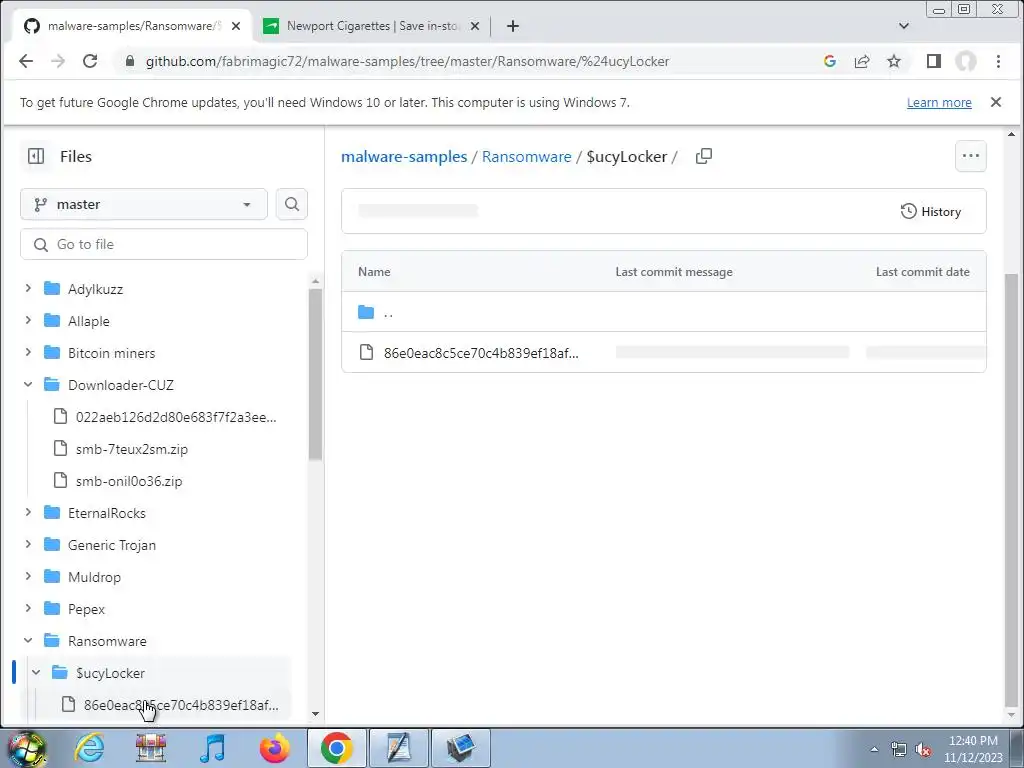Screen dimensions: 1024x768
Task: Click the file tree search icon button
Action: point(292,204)
